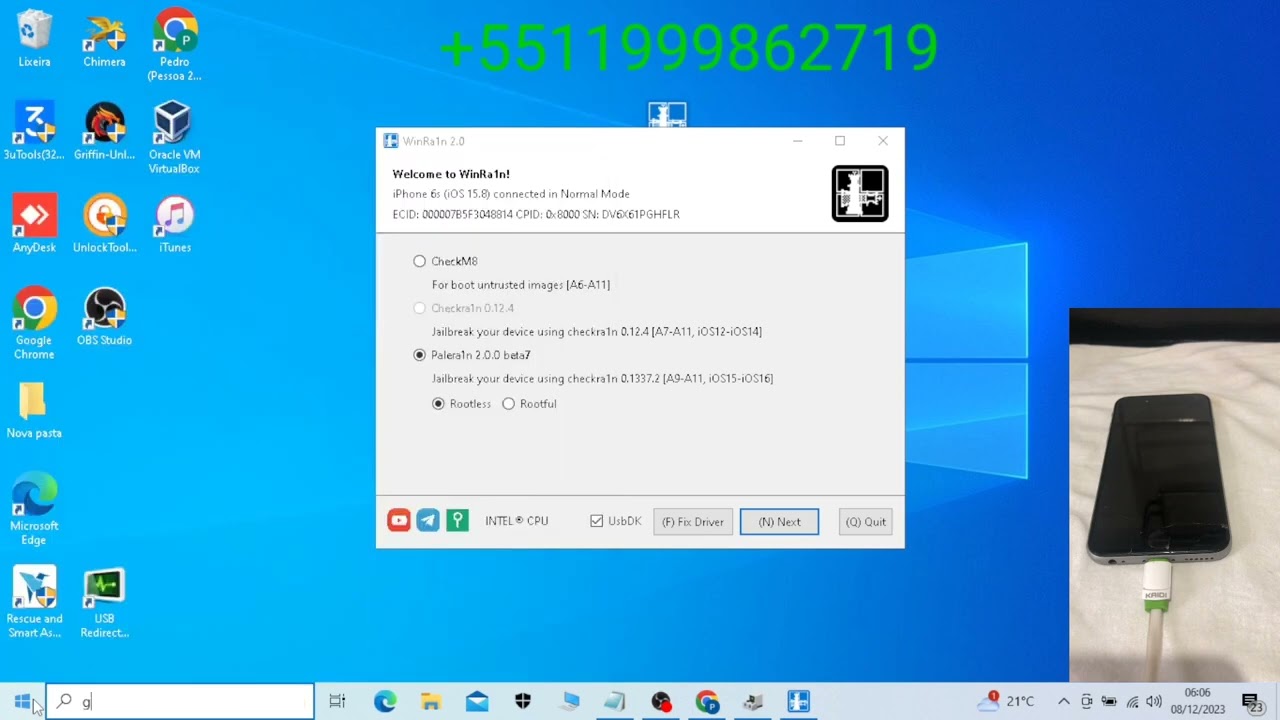1280x720 pixels.
Task: Open the Telegram link icon in WinRa1n
Action: pyautogui.click(x=428, y=520)
